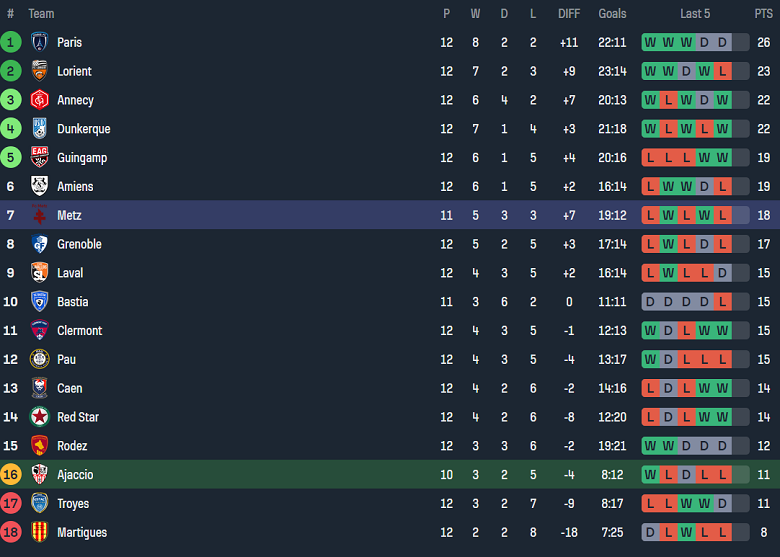780x557 pixels.
Task: Click the Bastia club logo
Action: [x=40, y=302]
